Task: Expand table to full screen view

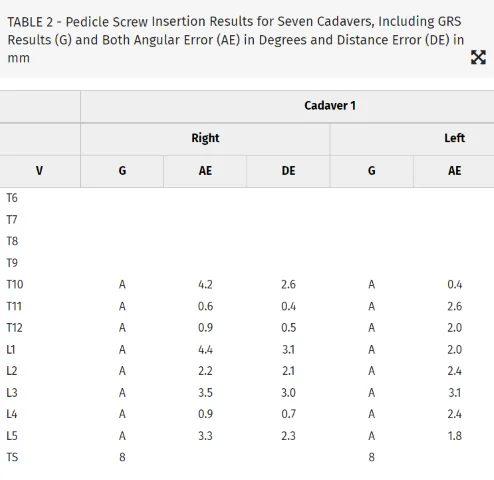Action: [x=478, y=57]
